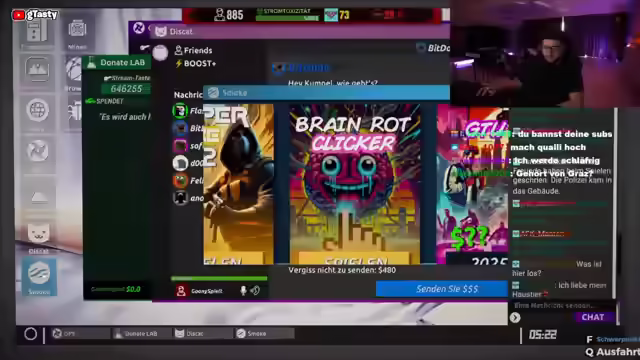Viewport: 640px width, 360px height.
Task: Click the Donate LAB window title bar
Action: (117, 62)
